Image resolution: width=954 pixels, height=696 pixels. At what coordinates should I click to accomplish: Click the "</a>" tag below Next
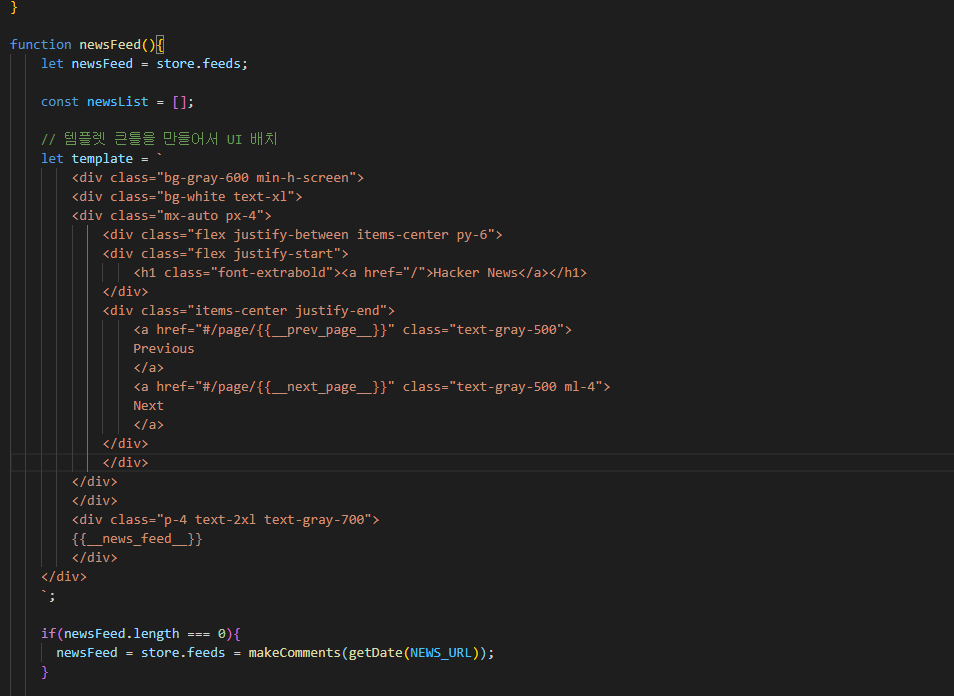(x=148, y=425)
